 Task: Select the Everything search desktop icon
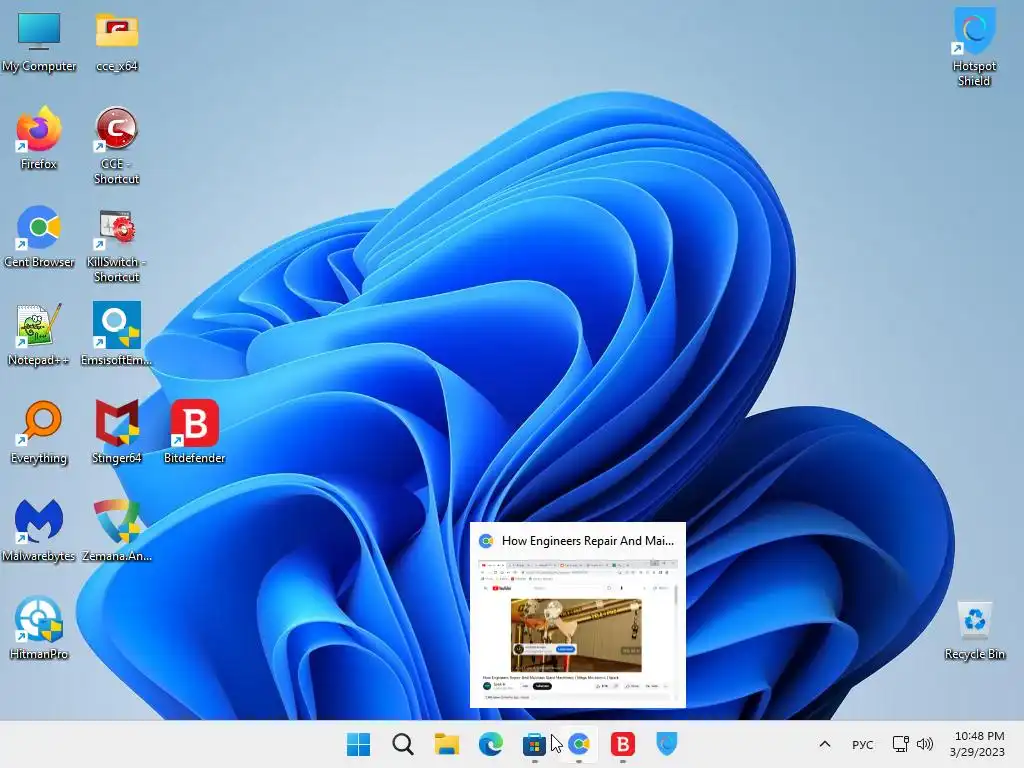(x=39, y=432)
